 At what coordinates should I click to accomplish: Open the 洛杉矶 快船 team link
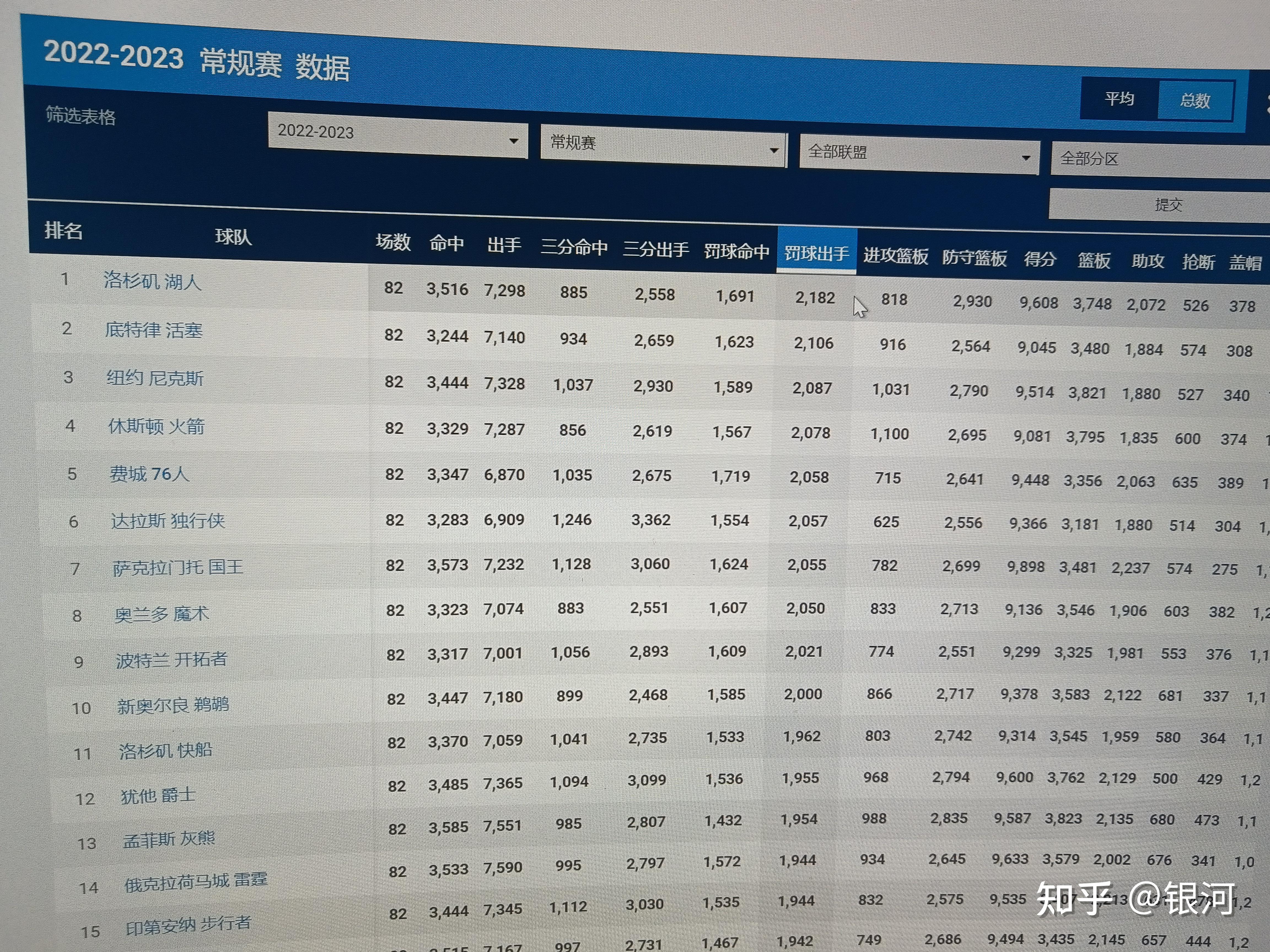pos(166,751)
